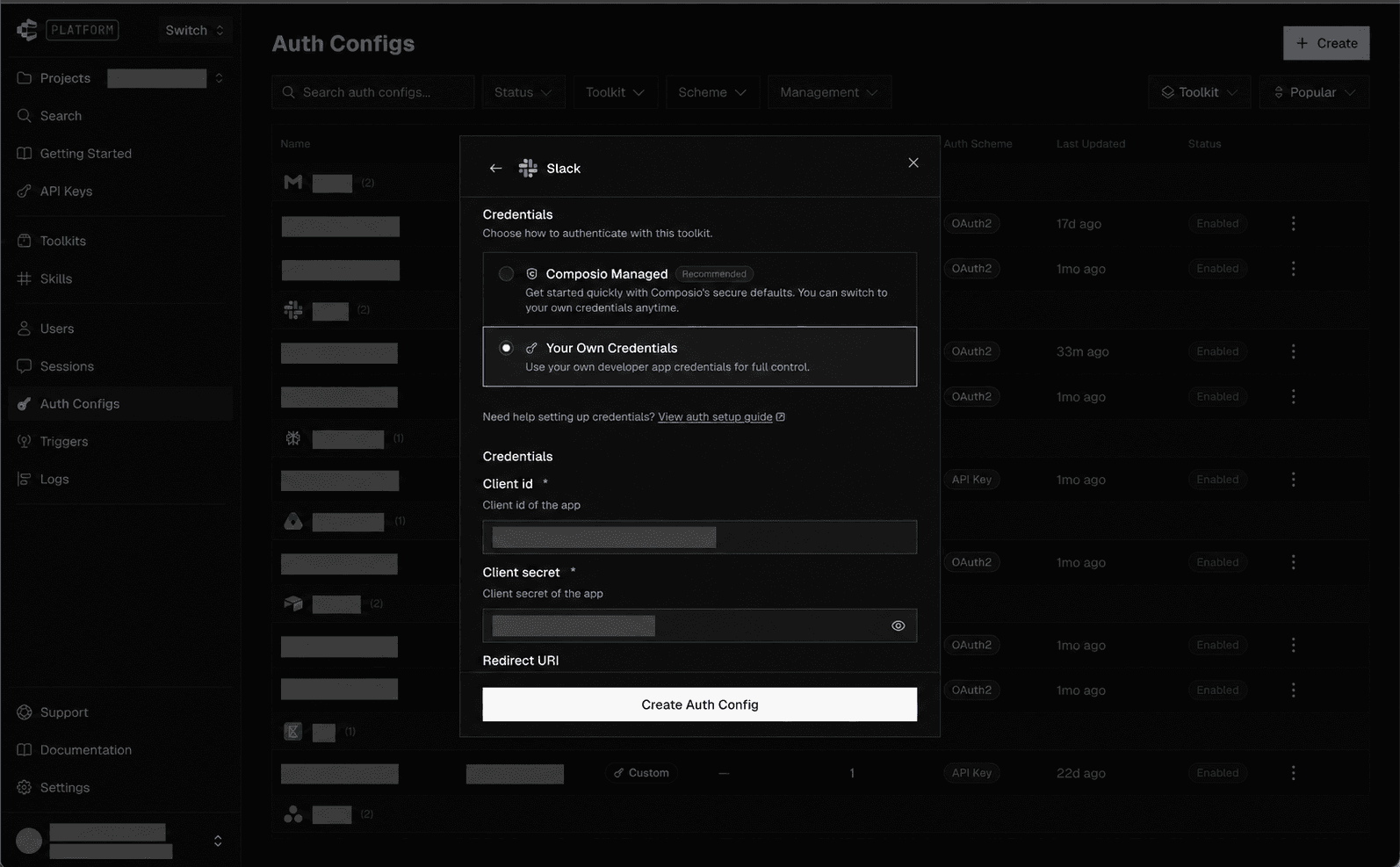1400x867 pixels.
Task: Select Auth Configs in the sidebar
Action: click(120, 404)
